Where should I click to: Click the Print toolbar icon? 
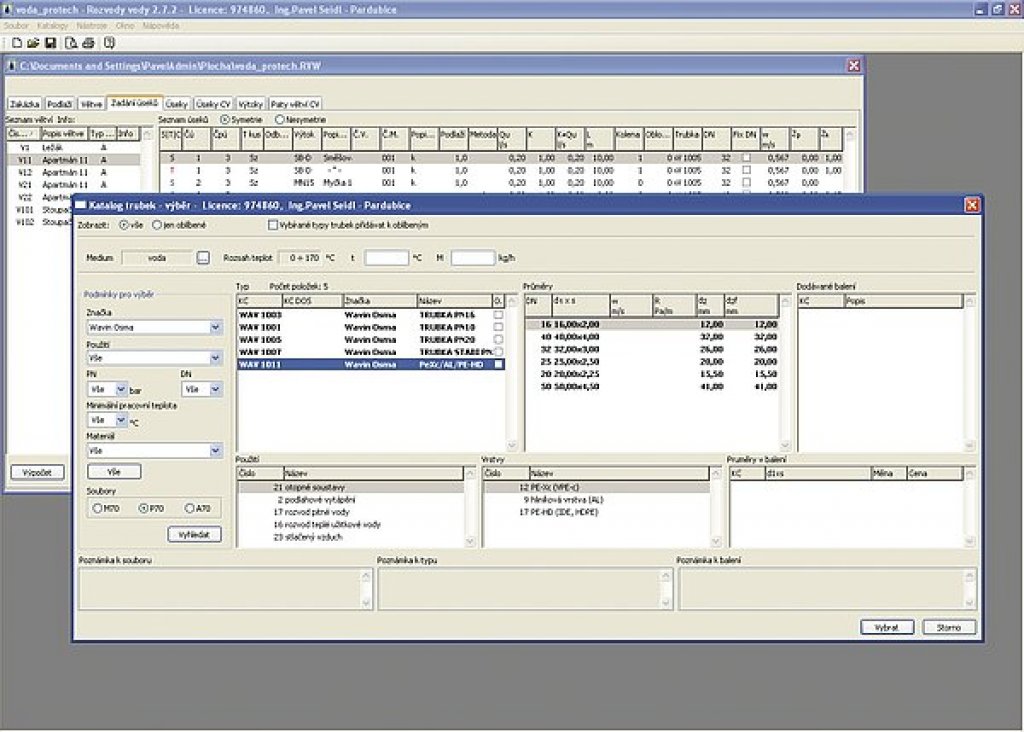click(88, 43)
